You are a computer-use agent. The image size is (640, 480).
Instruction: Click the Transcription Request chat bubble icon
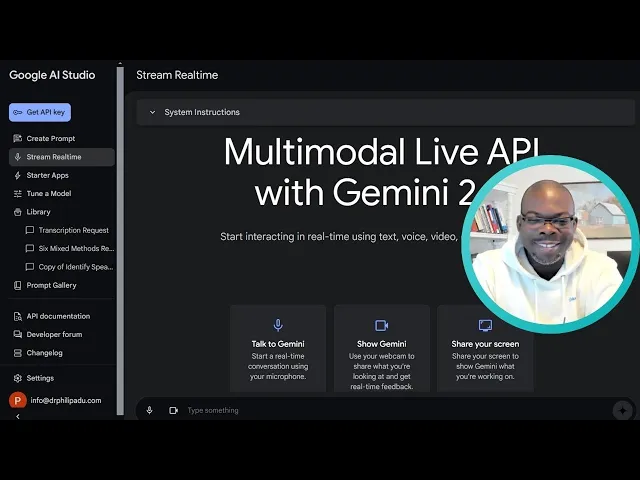click(30, 230)
